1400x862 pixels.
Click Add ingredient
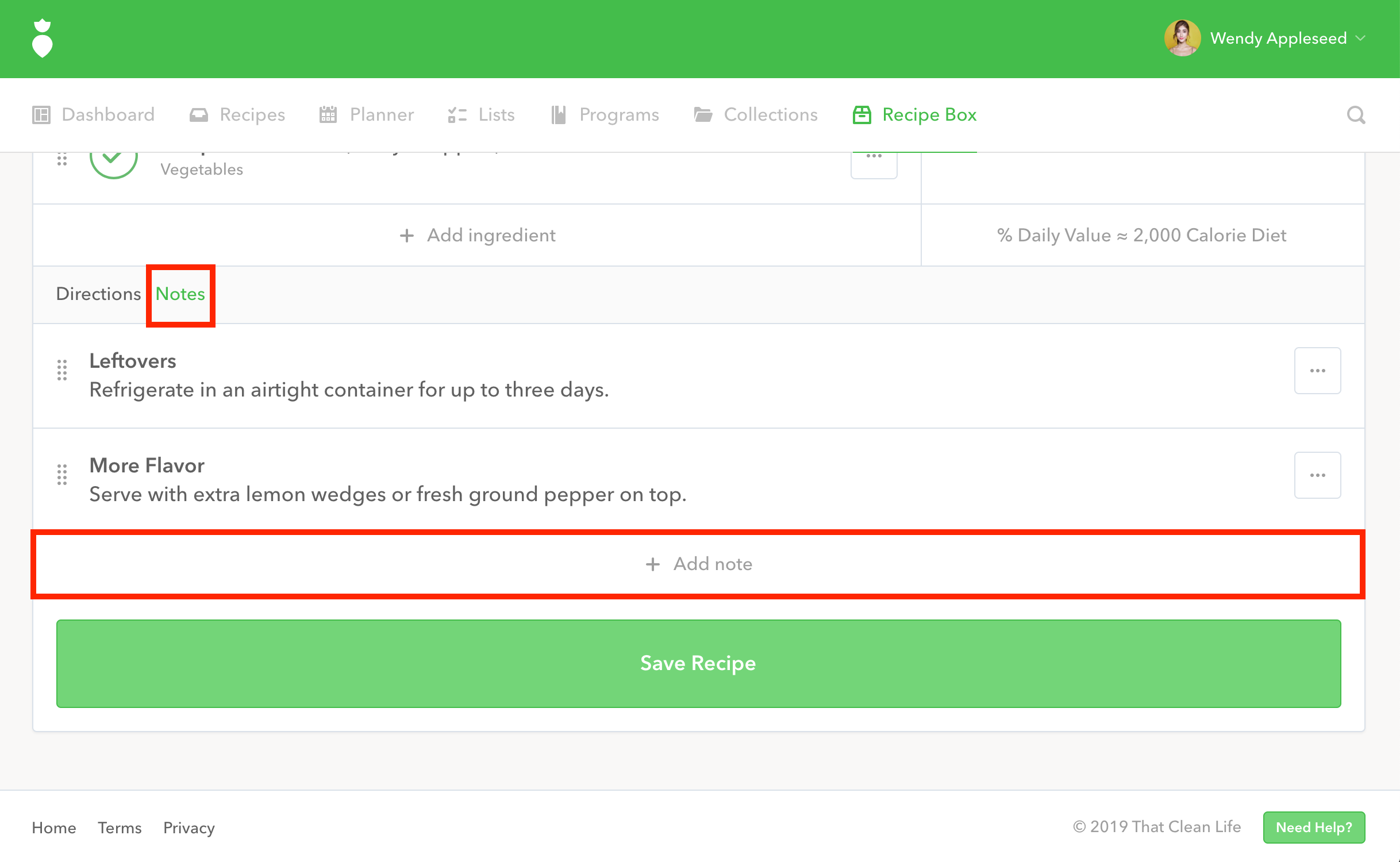pos(477,236)
